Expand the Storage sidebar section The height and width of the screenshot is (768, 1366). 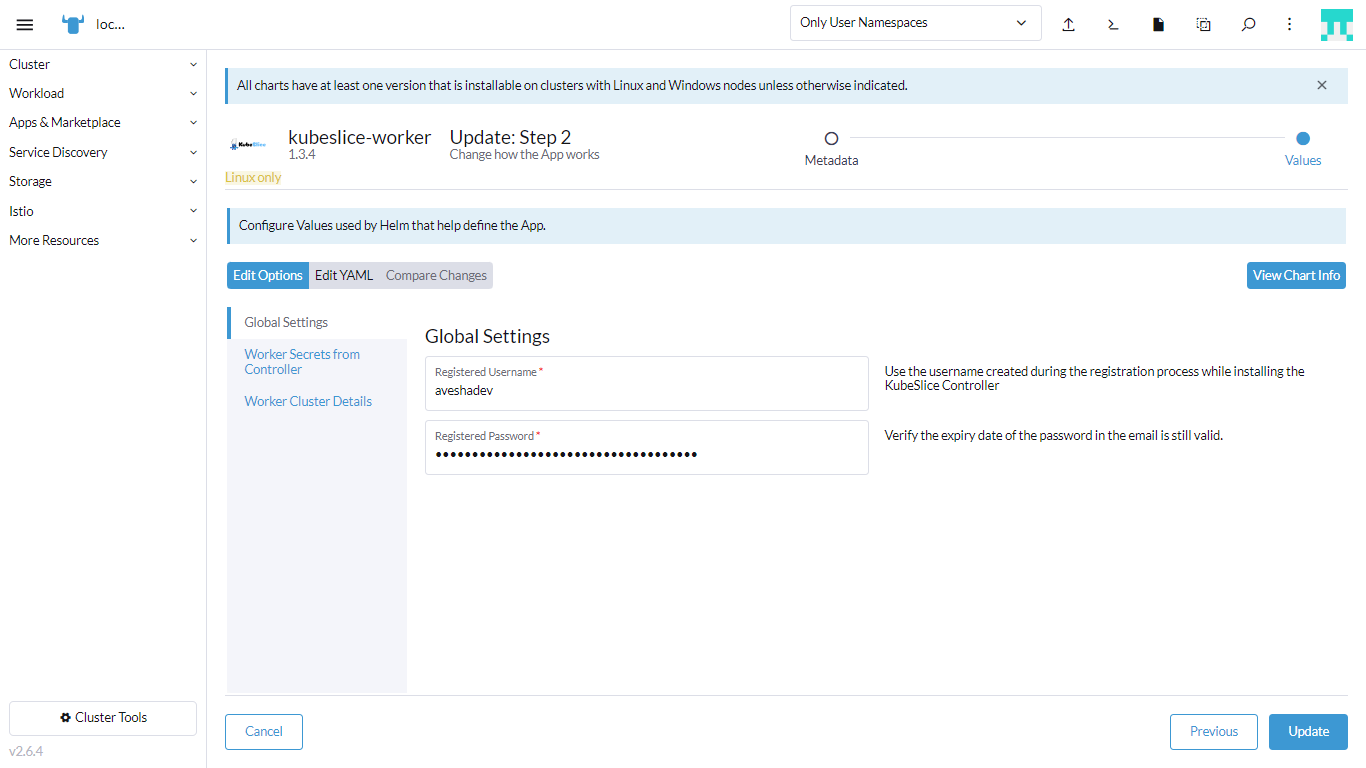point(103,181)
